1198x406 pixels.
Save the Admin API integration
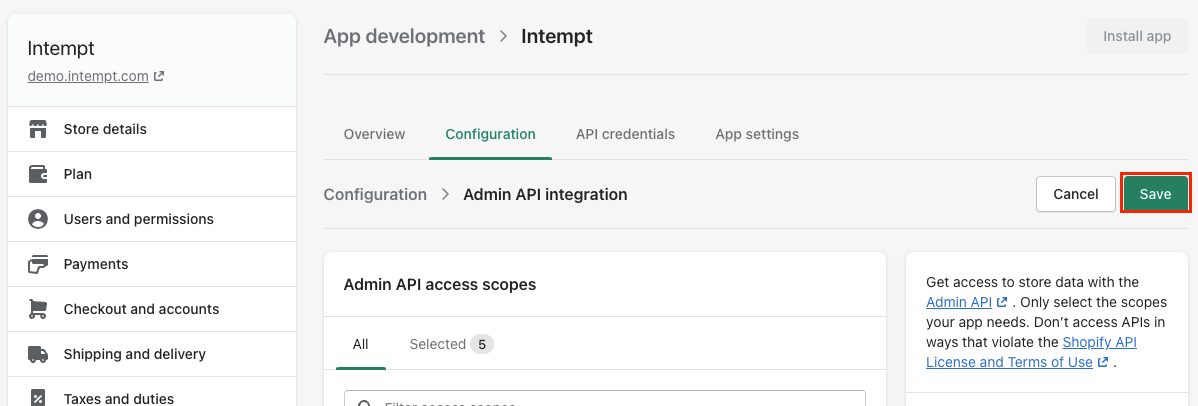tap(1155, 194)
